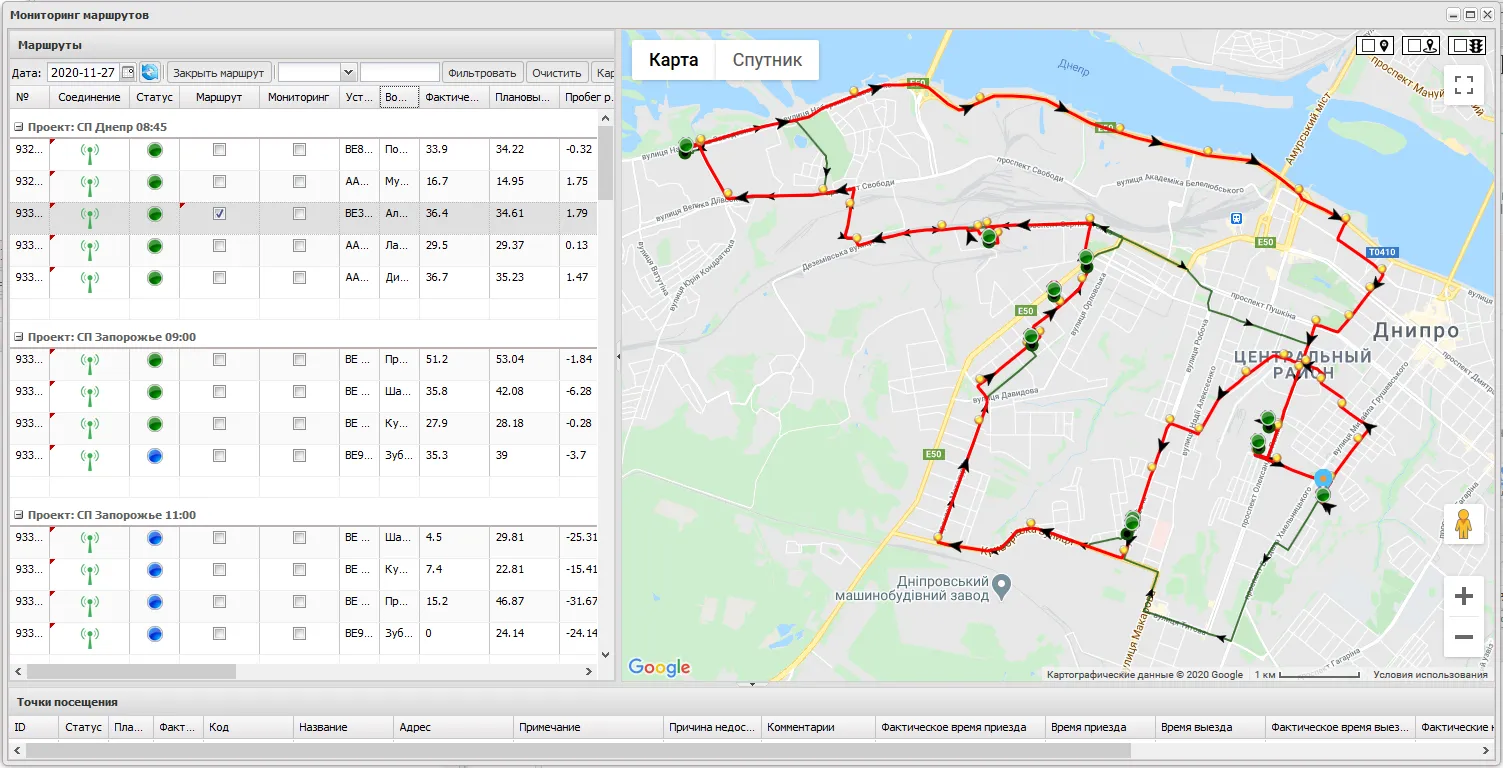Click the Street View pegman icon
1503x768 pixels.
(x=1464, y=524)
